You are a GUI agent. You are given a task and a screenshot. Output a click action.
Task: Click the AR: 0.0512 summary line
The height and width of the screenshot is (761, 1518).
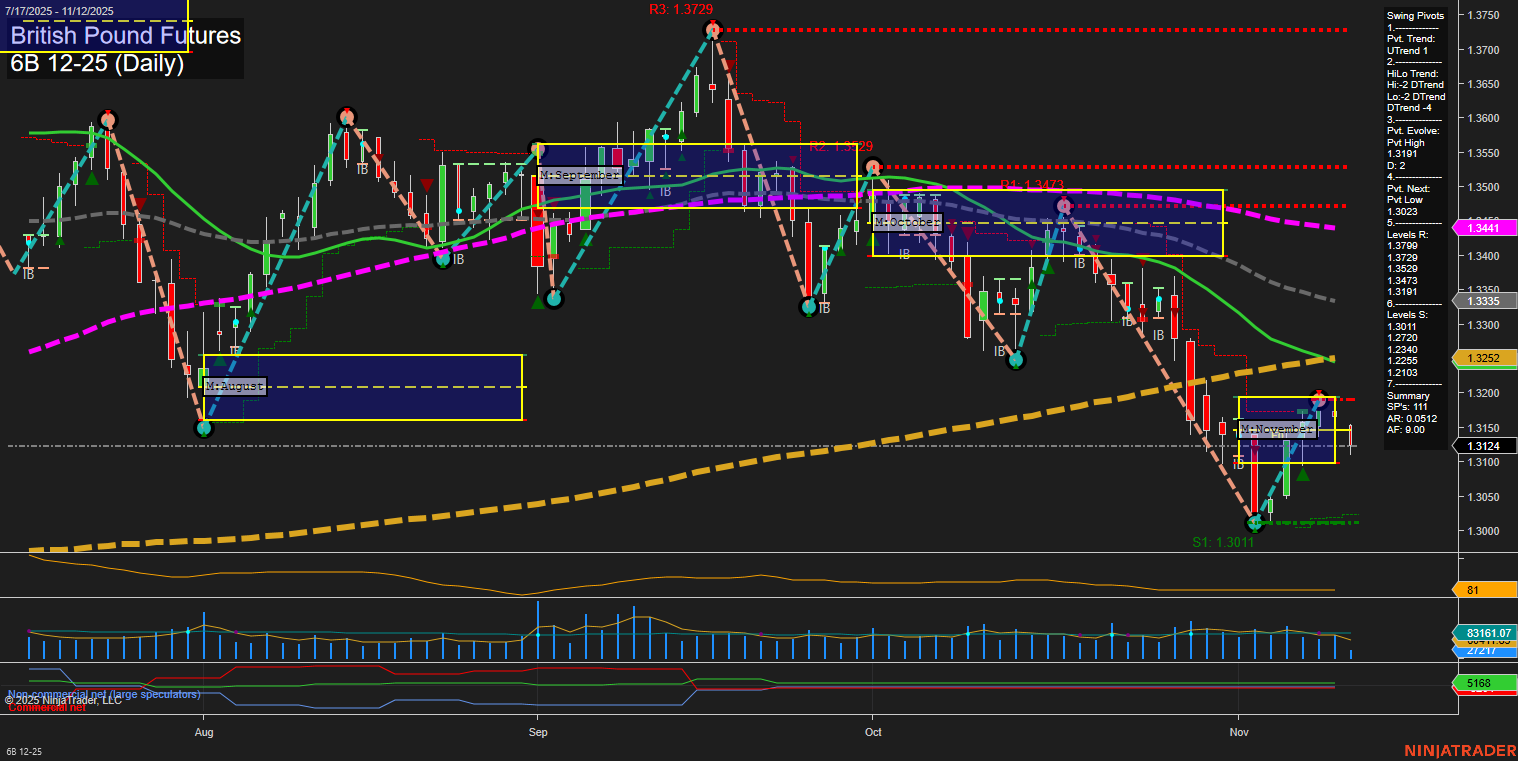pos(1411,419)
